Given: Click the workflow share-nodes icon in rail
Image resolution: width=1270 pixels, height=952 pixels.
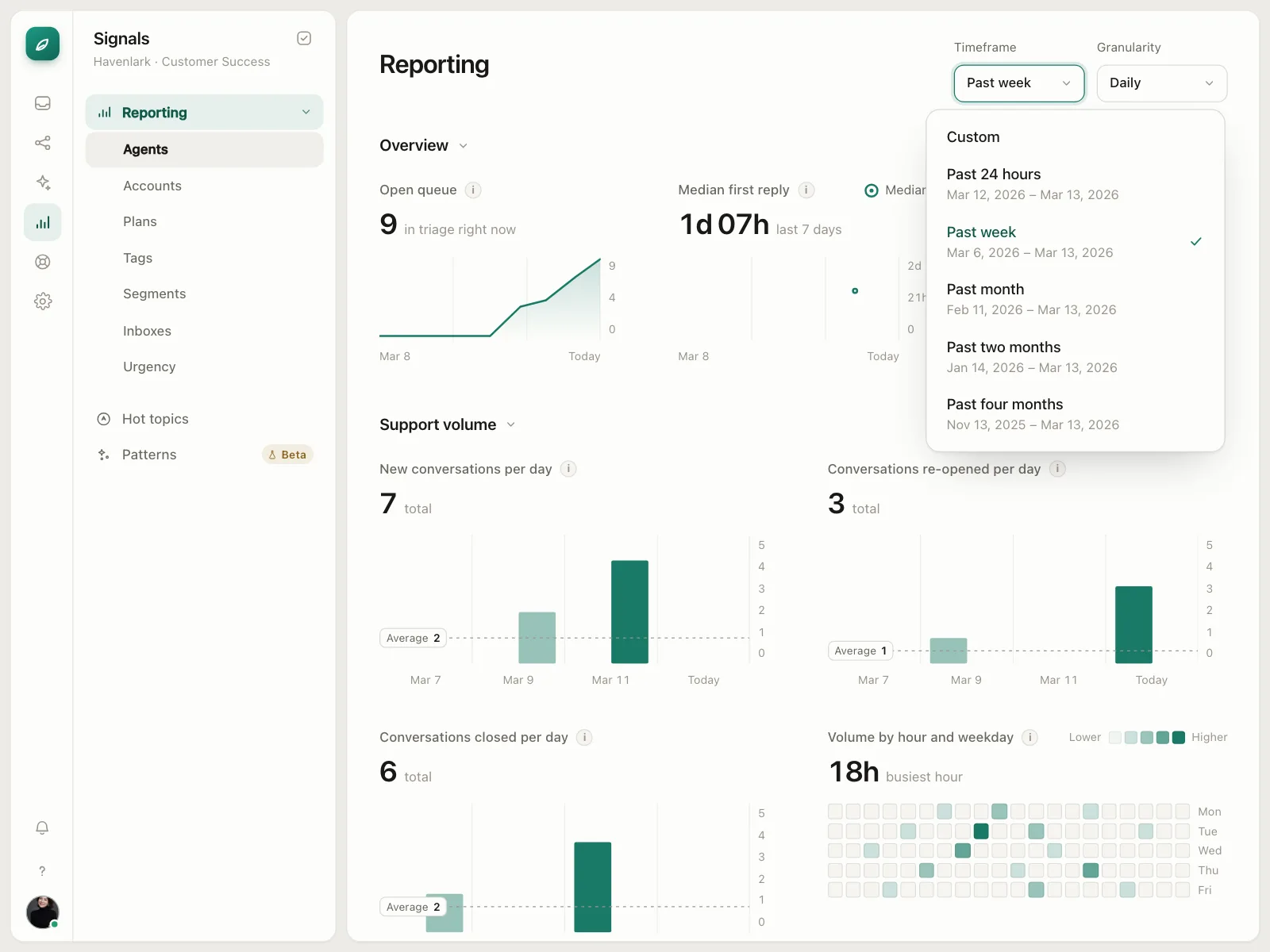Looking at the screenshot, I should click(x=43, y=143).
